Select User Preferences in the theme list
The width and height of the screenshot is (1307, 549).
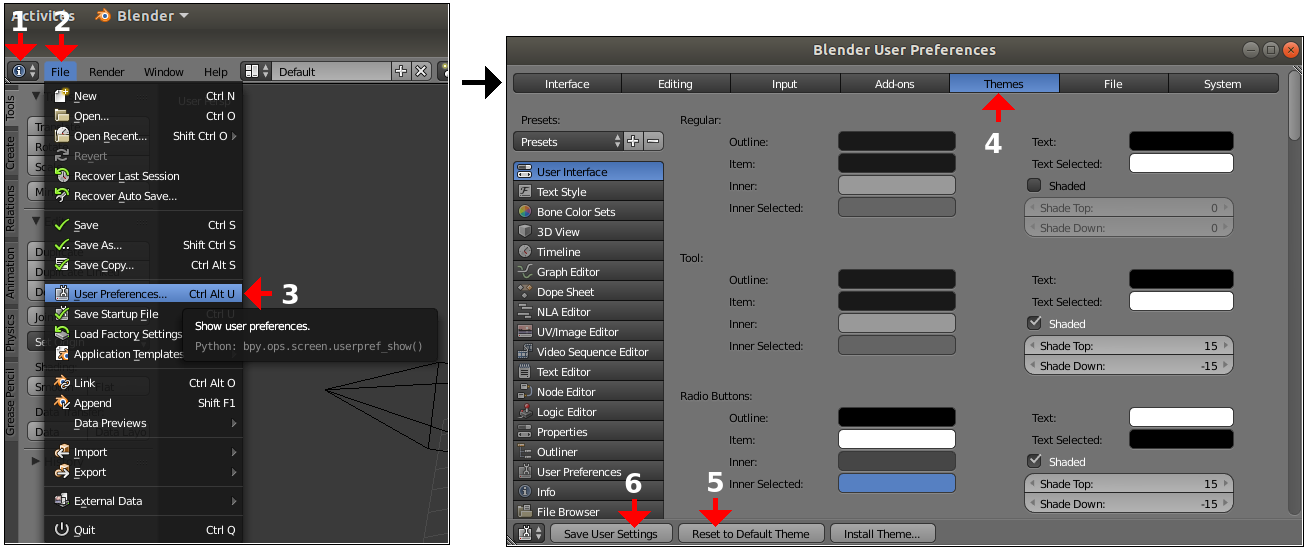pyautogui.click(x=588, y=471)
